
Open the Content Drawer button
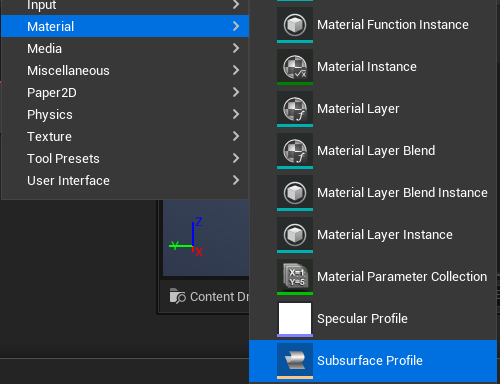(x=209, y=296)
